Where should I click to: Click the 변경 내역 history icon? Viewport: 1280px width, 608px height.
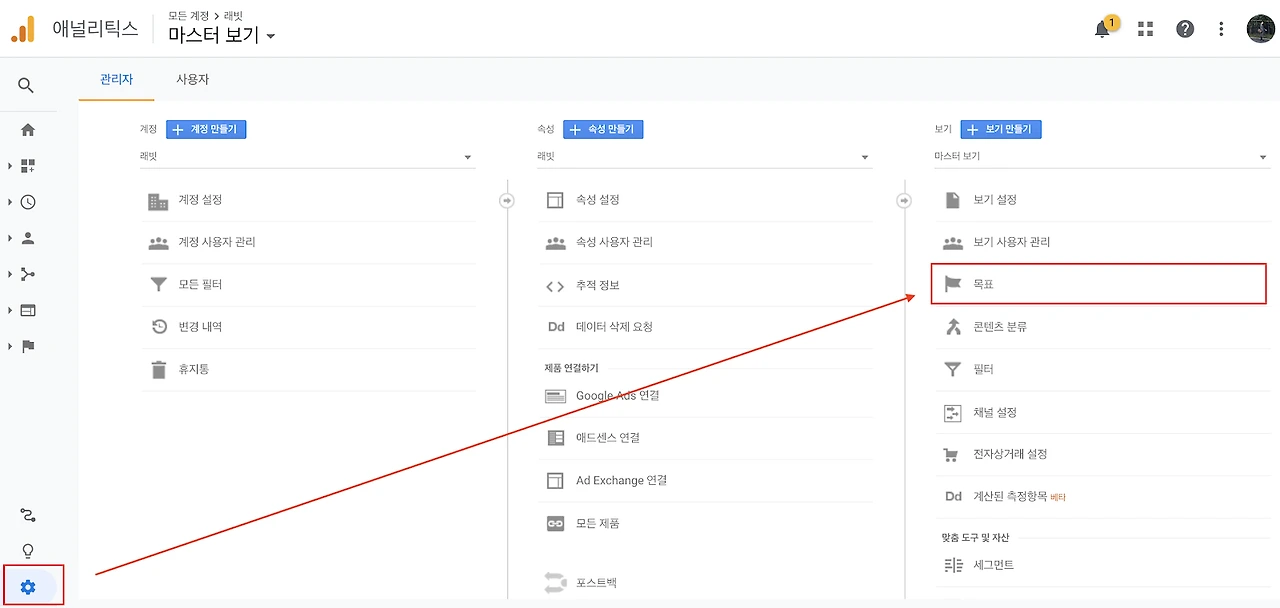coord(158,327)
